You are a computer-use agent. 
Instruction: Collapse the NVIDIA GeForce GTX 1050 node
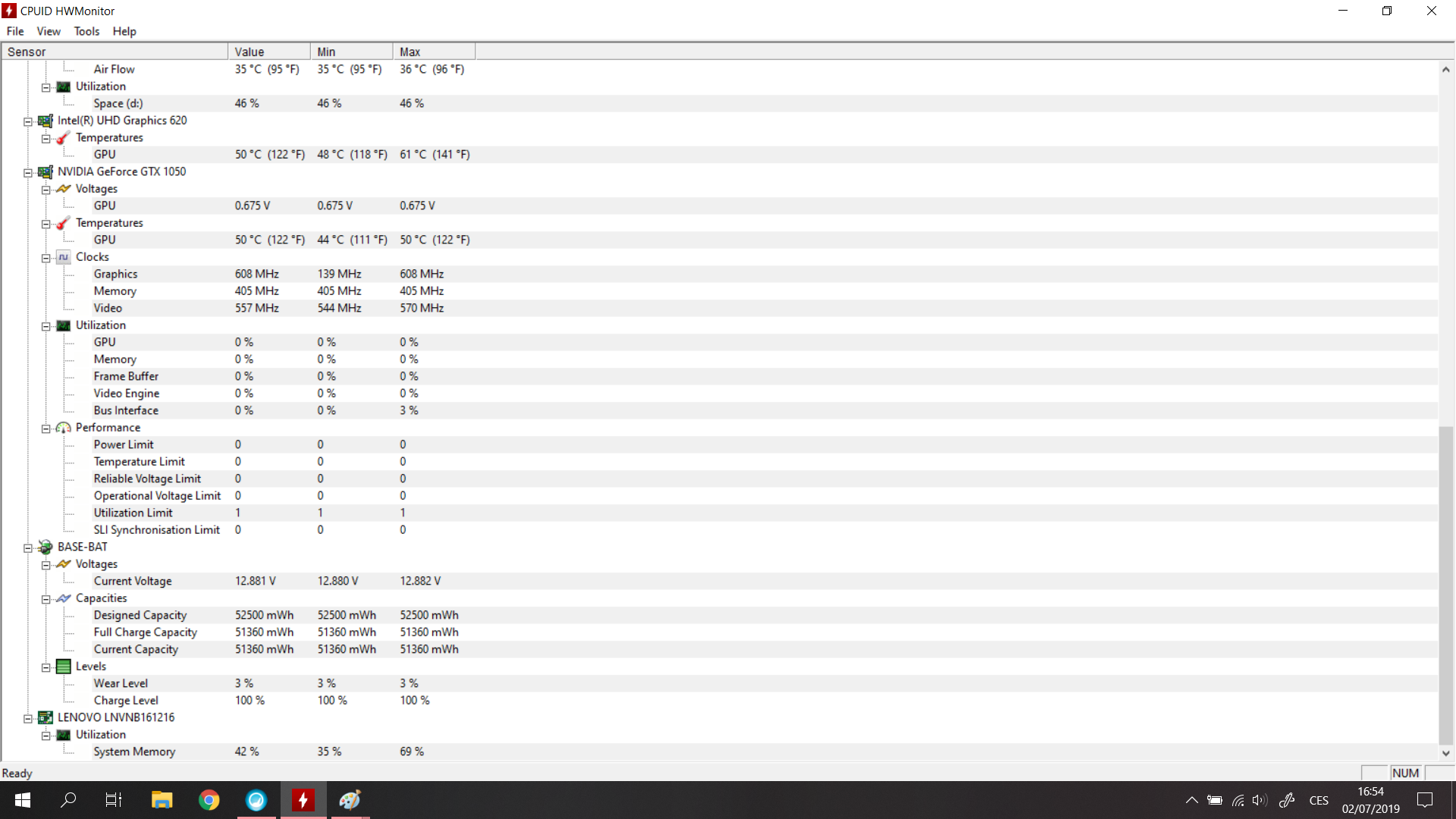(x=28, y=173)
